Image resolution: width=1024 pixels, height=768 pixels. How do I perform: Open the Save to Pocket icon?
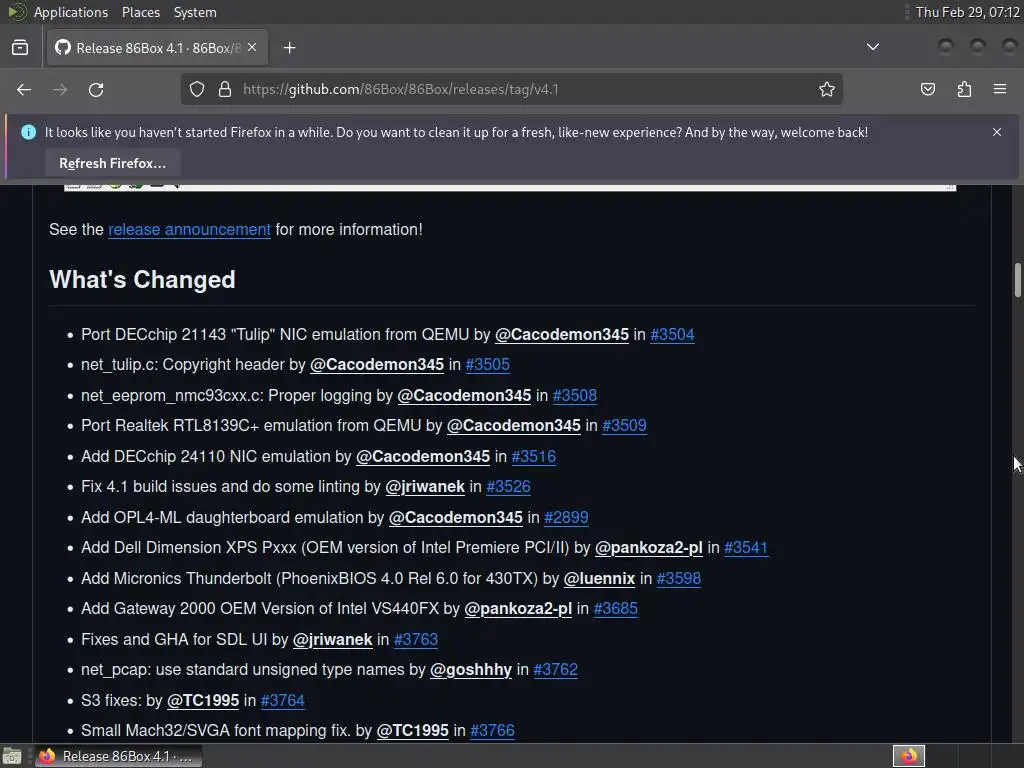(928, 89)
